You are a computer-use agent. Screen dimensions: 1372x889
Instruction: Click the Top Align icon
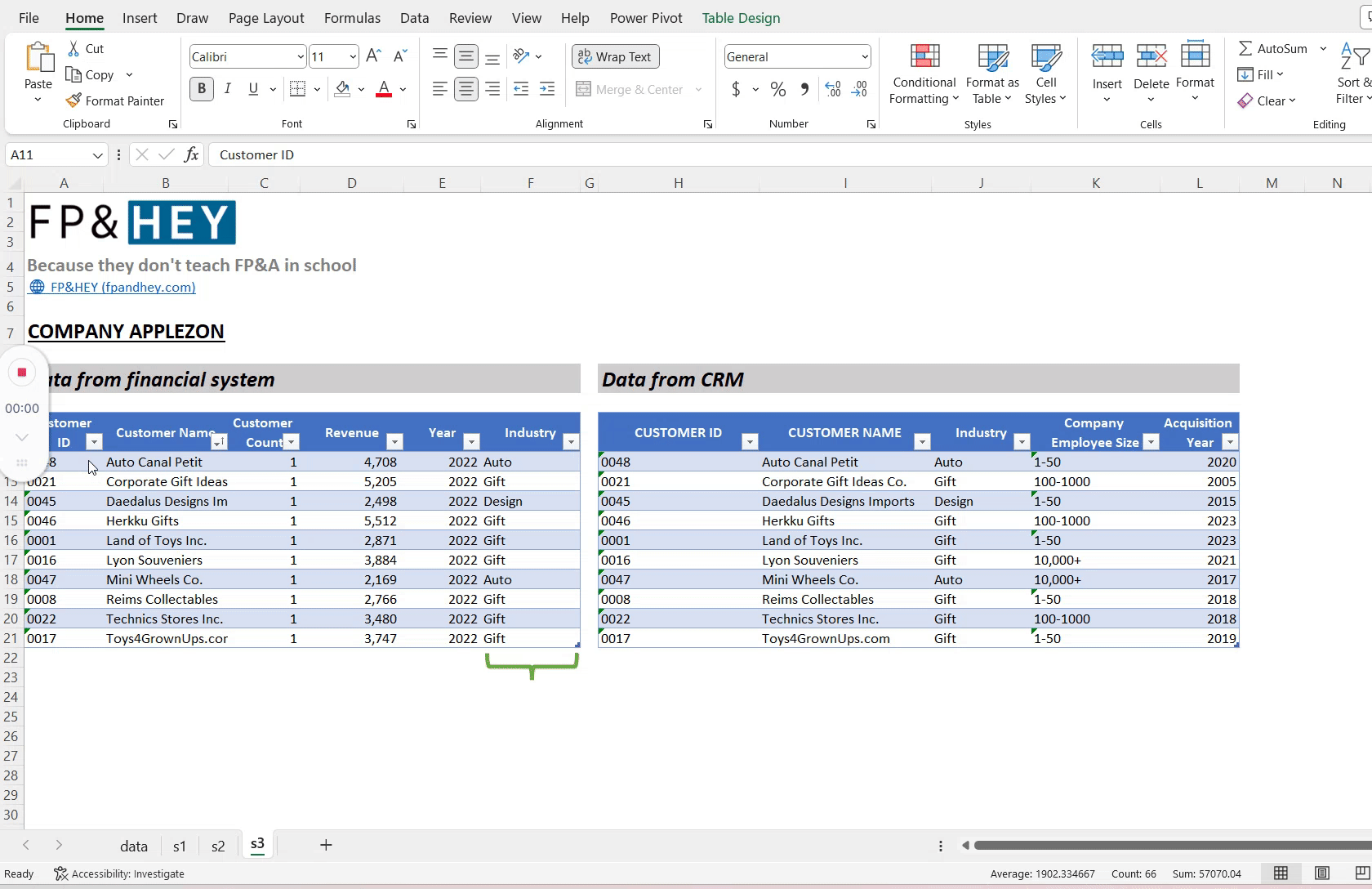(440, 56)
